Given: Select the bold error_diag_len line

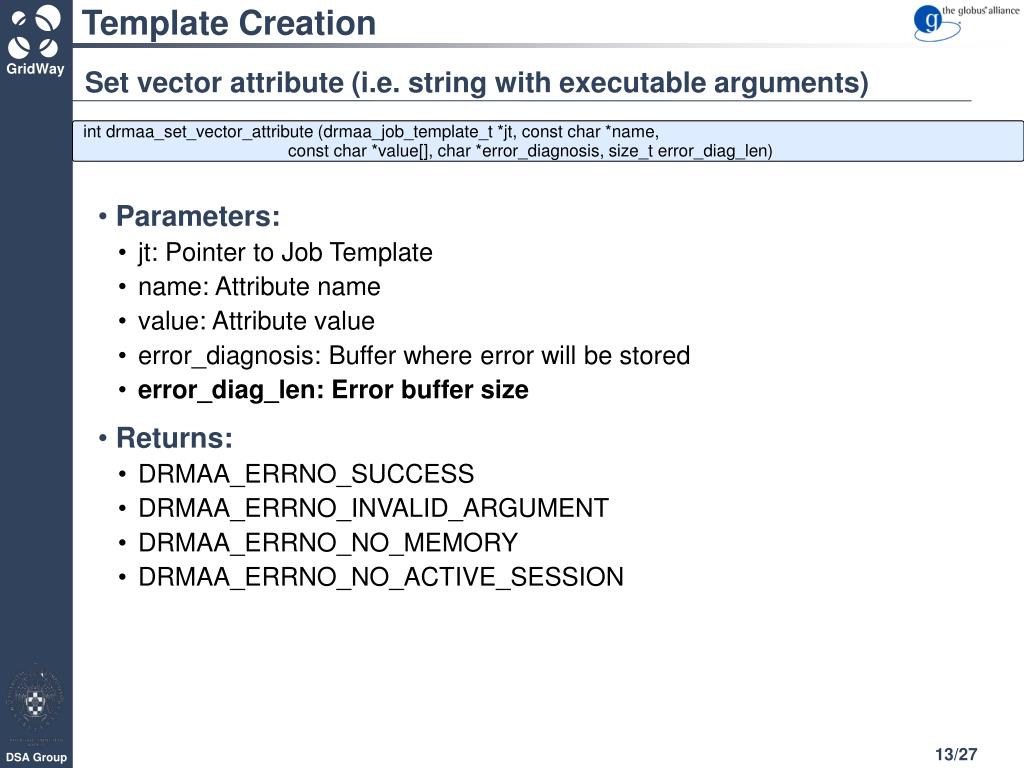Looking at the screenshot, I should tap(333, 390).
